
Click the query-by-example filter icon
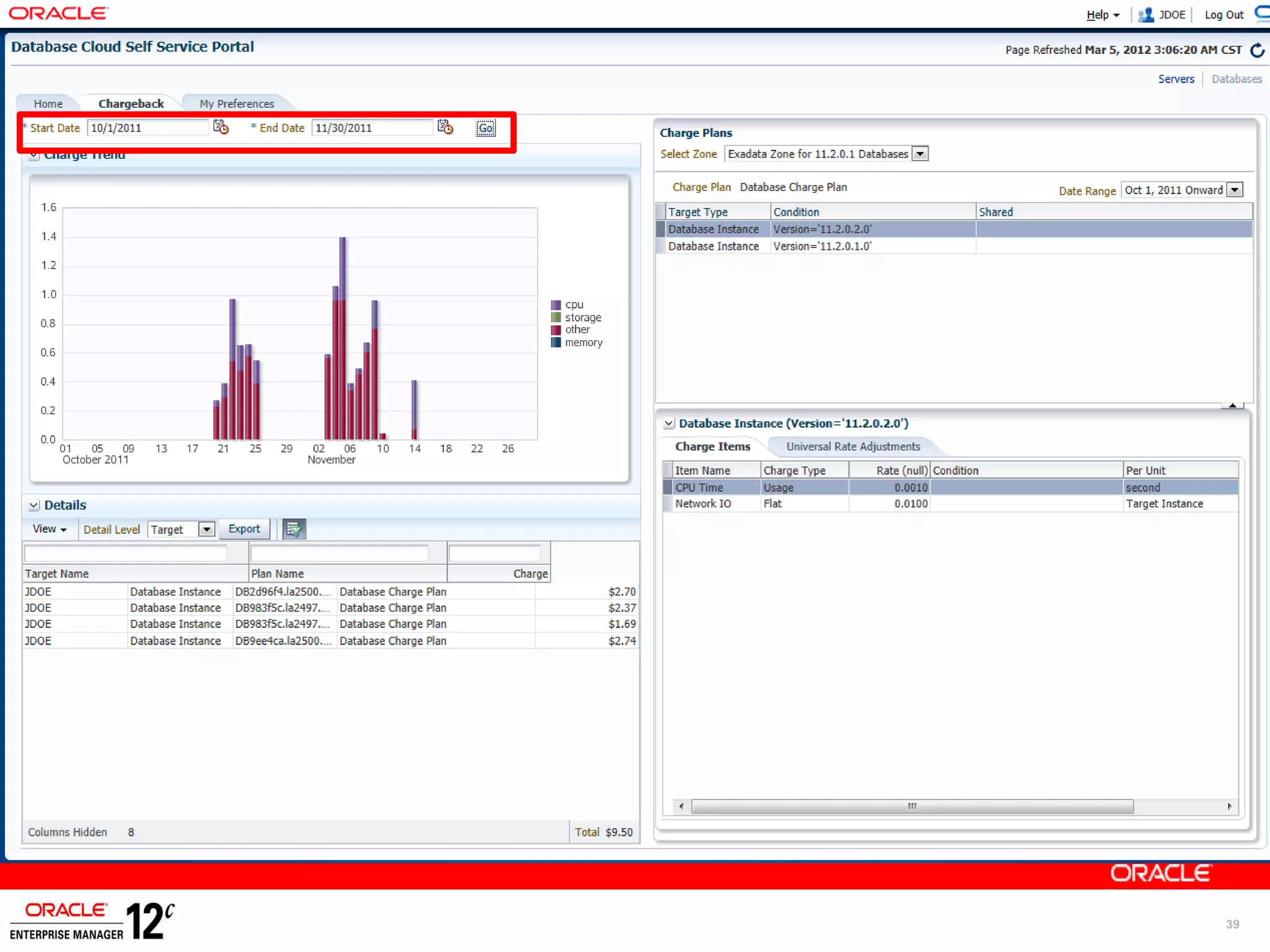tap(294, 529)
